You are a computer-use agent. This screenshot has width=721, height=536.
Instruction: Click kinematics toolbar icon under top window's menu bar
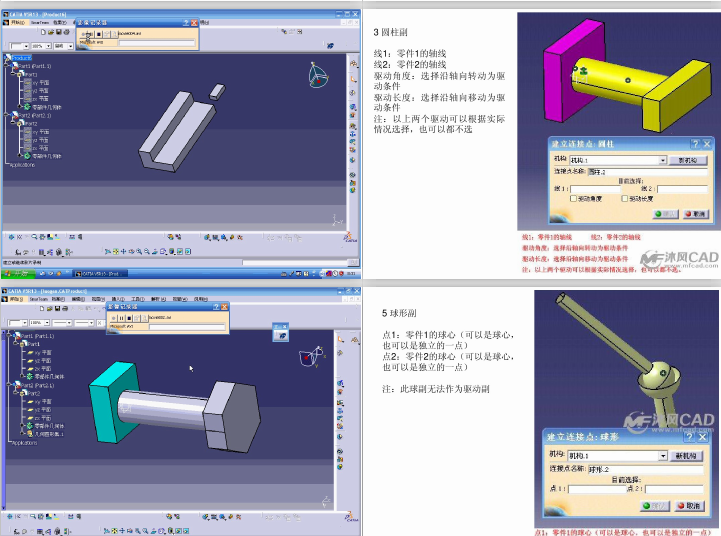[x=330, y=46]
